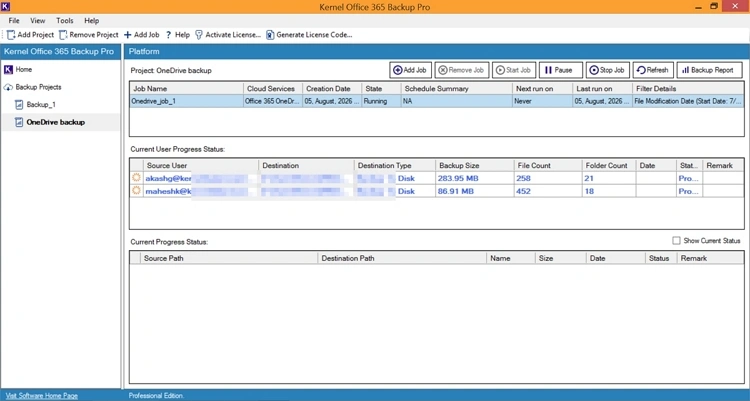Click the Schedule Summary column header
The width and height of the screenshot is (750, 401).
(457, 89)
